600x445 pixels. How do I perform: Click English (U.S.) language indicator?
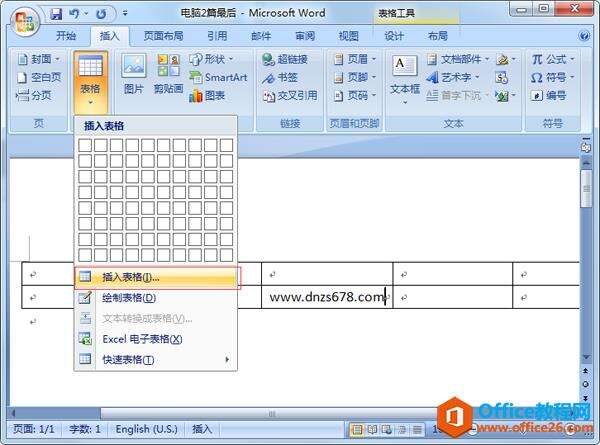(x=147, y=429)
